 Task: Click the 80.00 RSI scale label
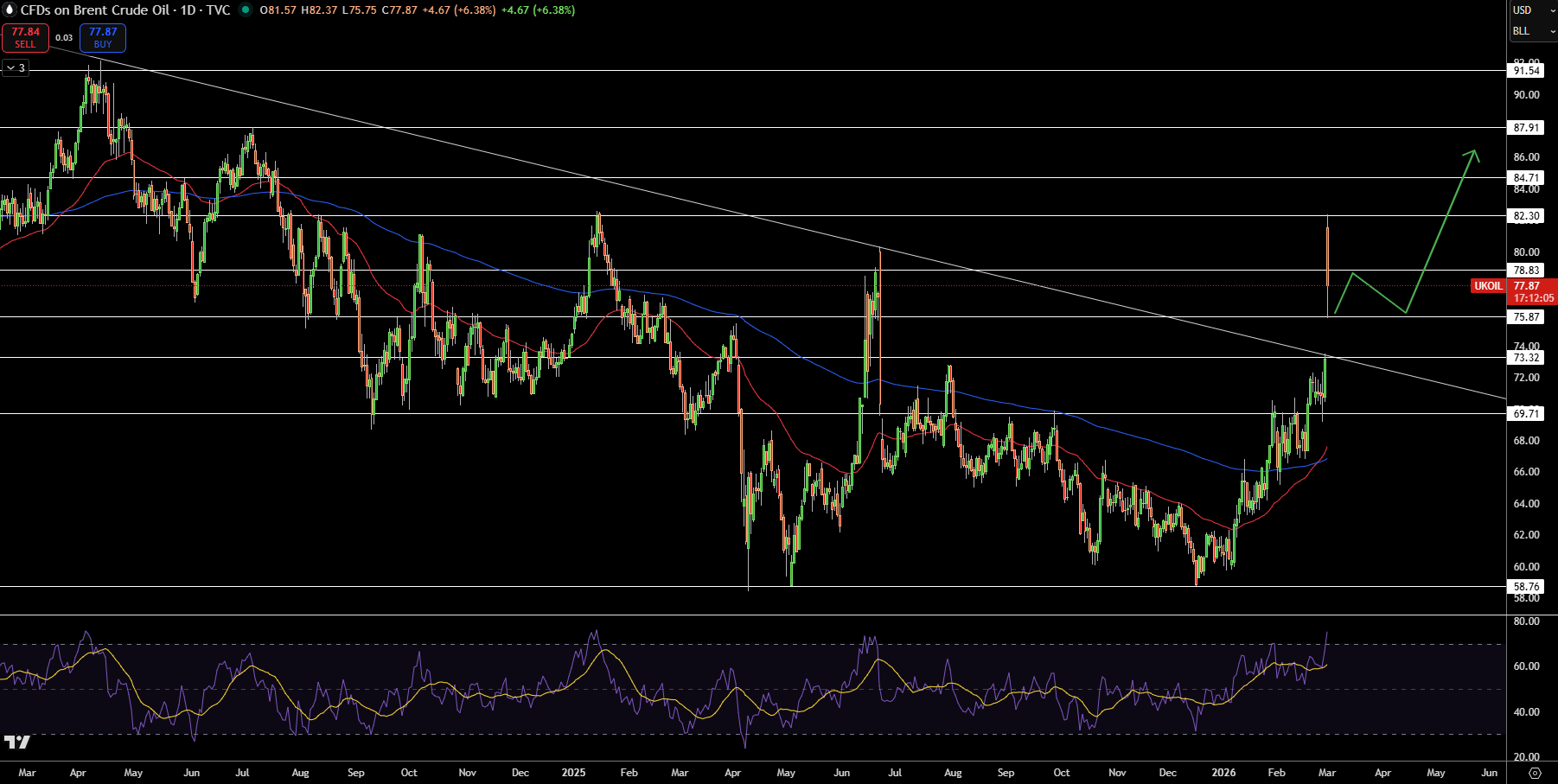click(1526, 621)
